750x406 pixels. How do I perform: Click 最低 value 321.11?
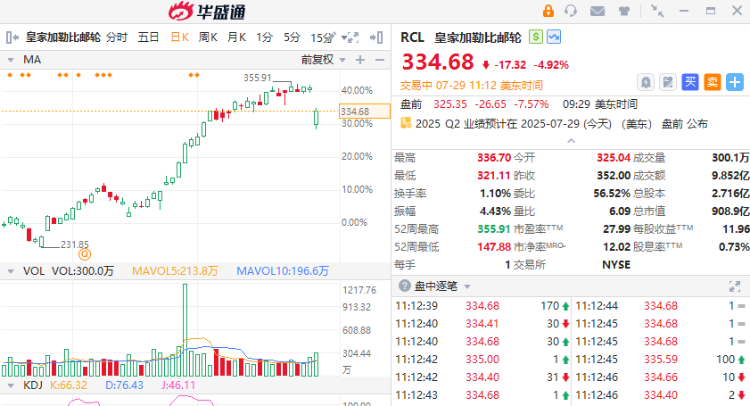coord(494,176)
